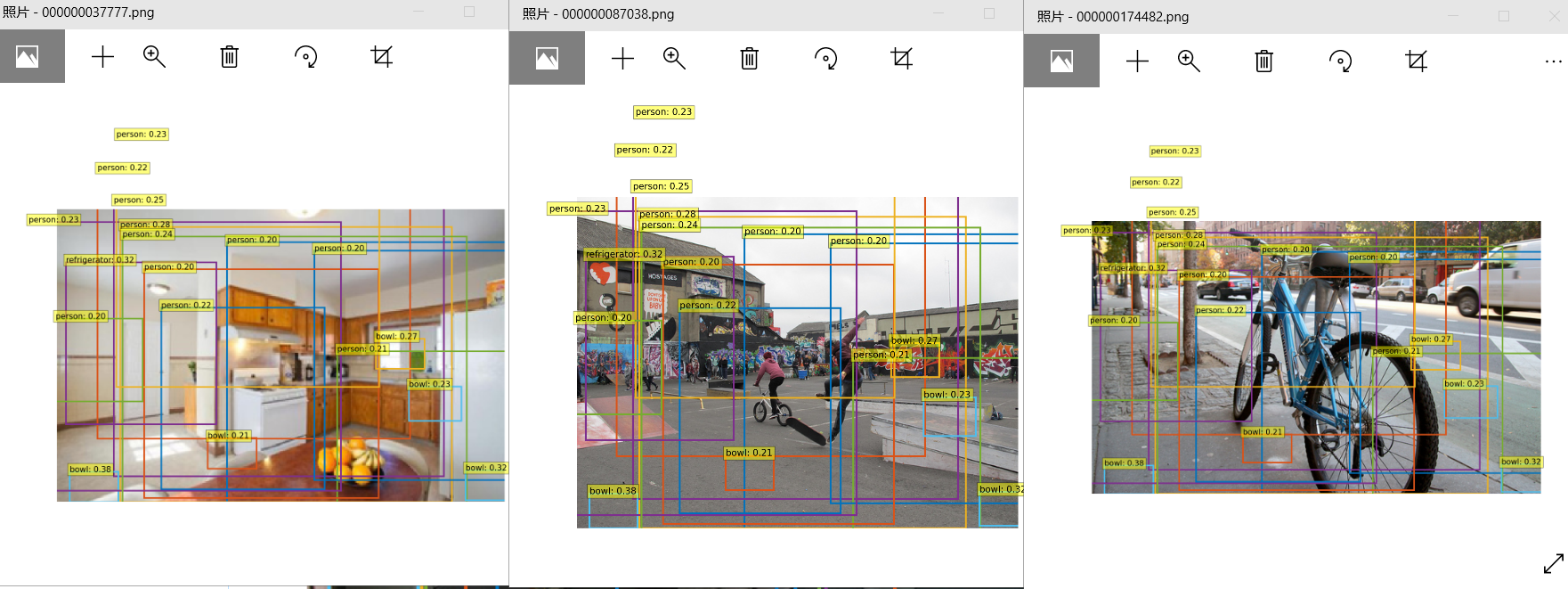
Task: Maximize the 000000087038.png window
Action: coord(988,13)
